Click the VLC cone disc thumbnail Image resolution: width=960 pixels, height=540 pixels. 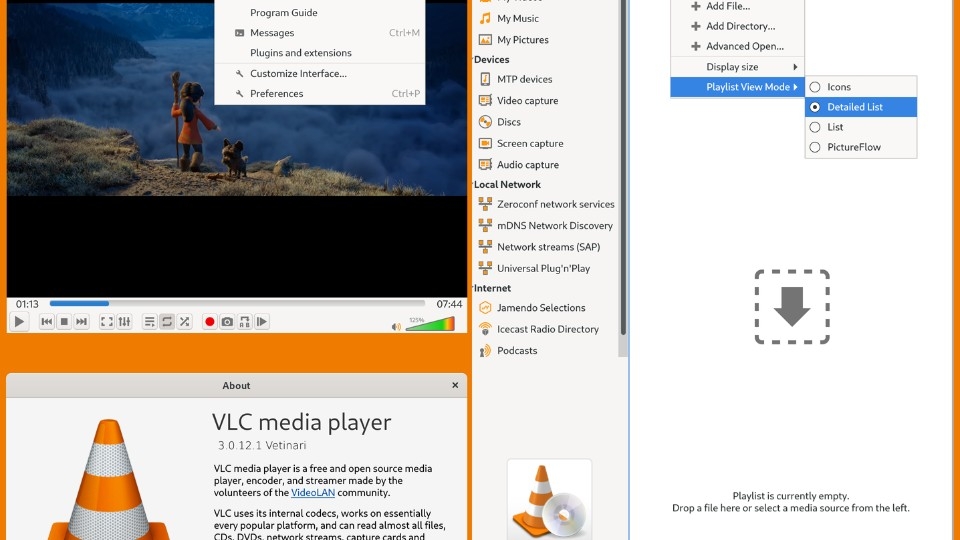pyautogui.click(x=549, y=499)
